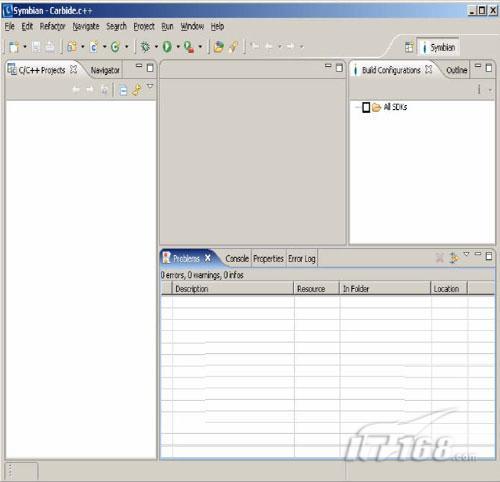The width and height of the screenshot is (500, 482).
Task: Switch to the Outline tab
Action: click(x=456, y=70)
